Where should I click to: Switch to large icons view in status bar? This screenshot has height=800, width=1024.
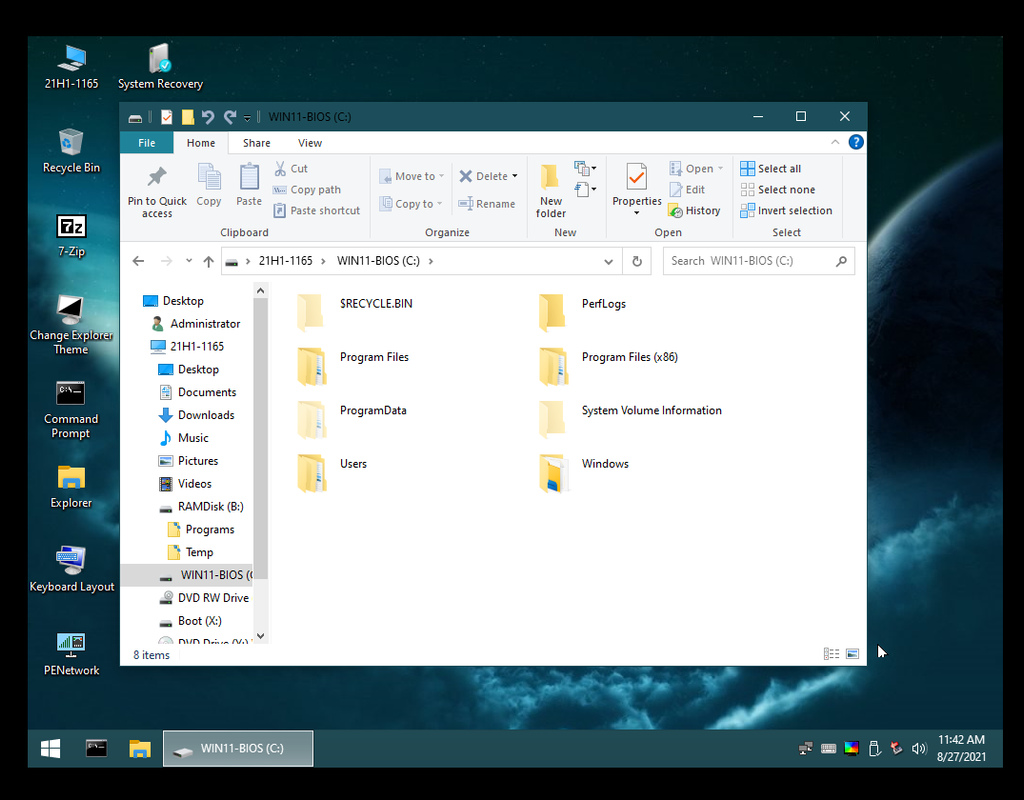pyautogui.click(x=852, y=654)
